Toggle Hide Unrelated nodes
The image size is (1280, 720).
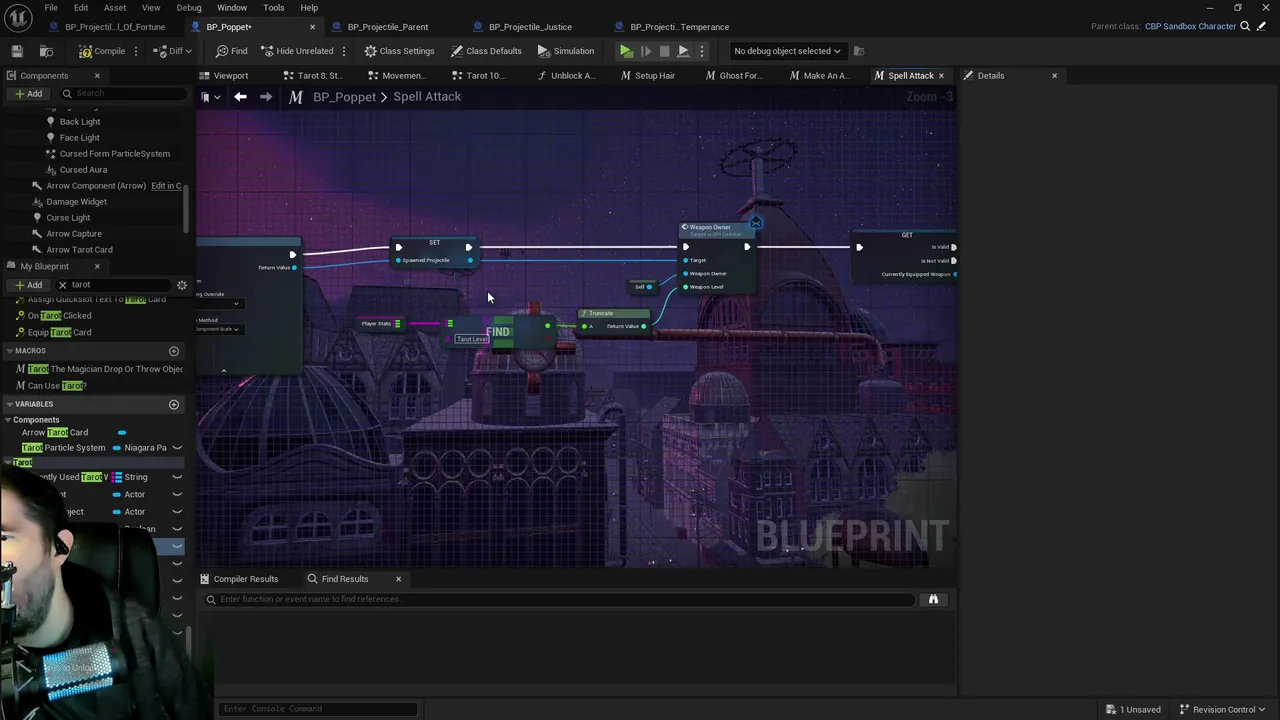point(296,51)
